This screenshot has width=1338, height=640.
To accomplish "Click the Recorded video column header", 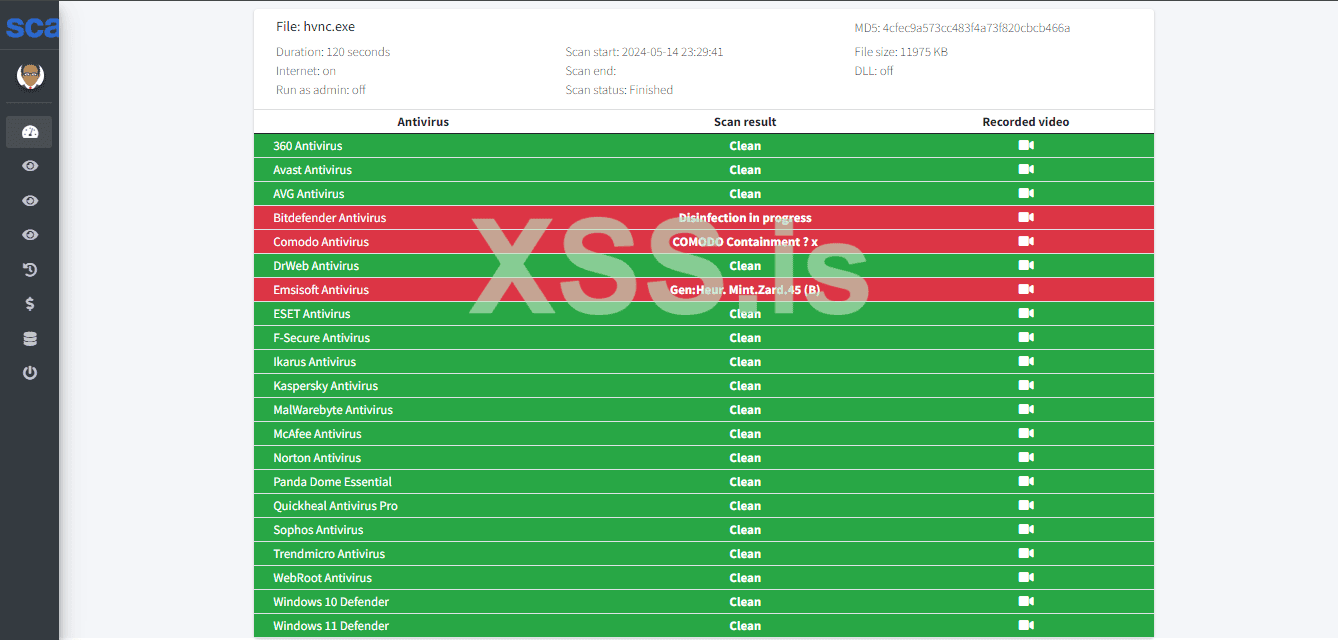I will coord(1026,122).
